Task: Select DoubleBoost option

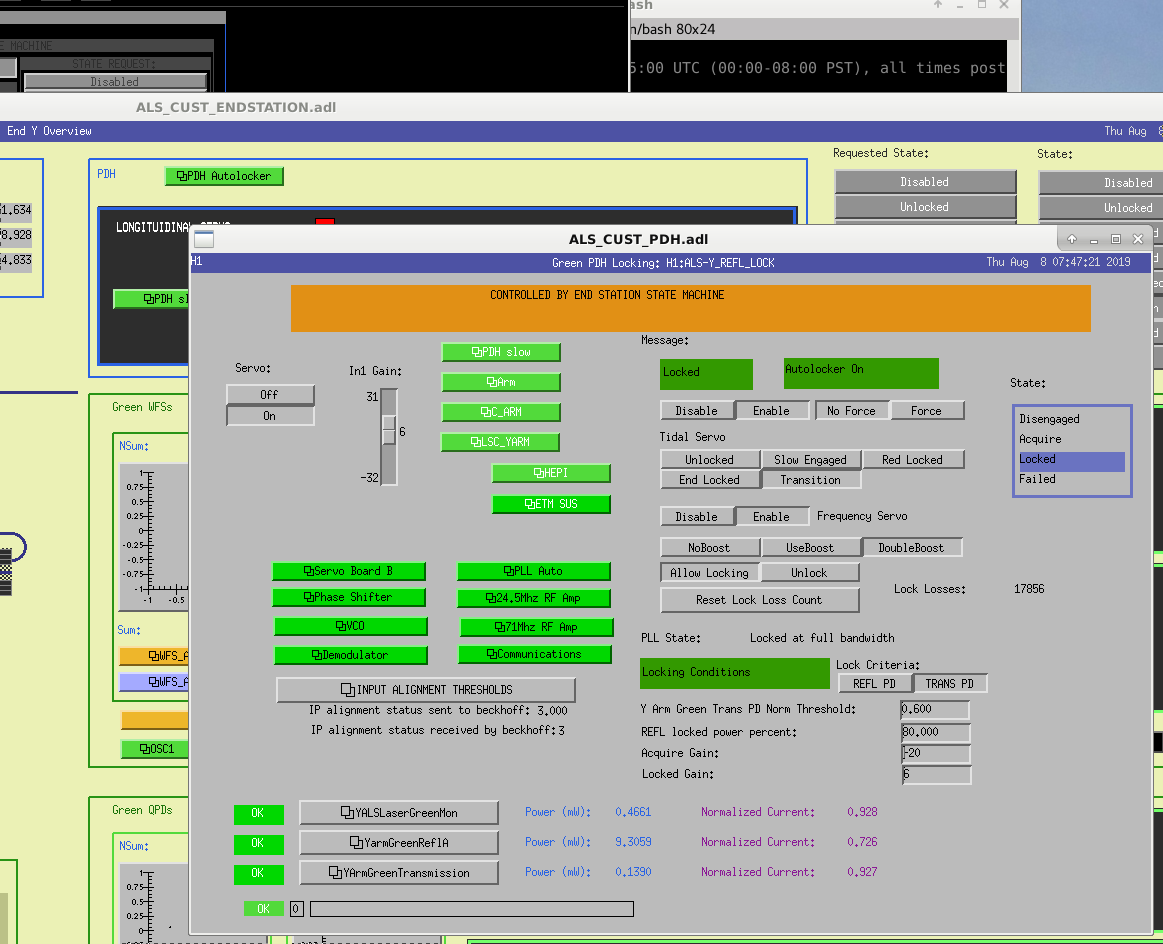Action: 912,548
